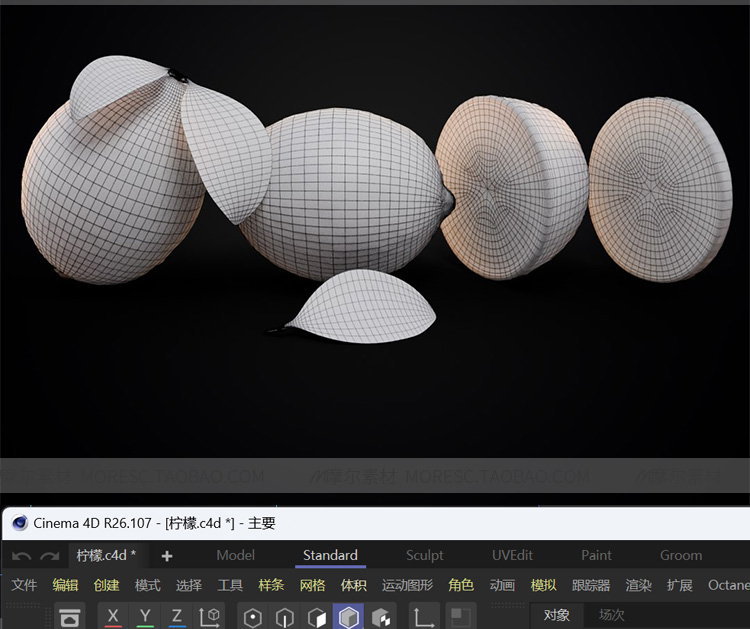Click the wireframe lemon slice thumbnail at far right

click(x=661, y=190)
